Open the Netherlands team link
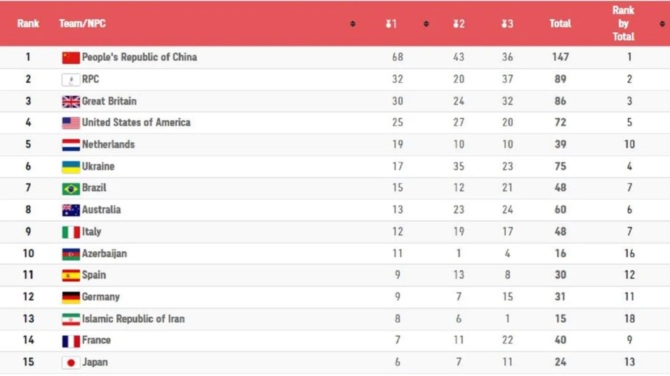This screenshot has height=376, width=670. [x=108, y=144]
